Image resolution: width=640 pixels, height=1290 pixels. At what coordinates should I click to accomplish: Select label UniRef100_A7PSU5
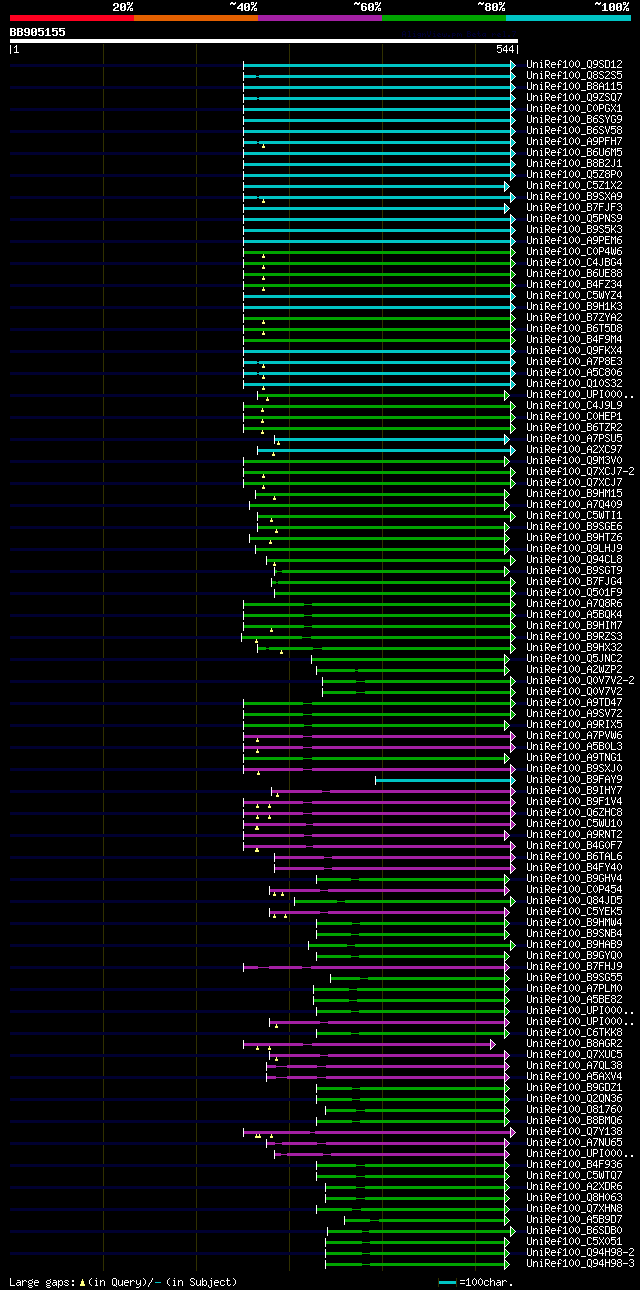(574, 439)
